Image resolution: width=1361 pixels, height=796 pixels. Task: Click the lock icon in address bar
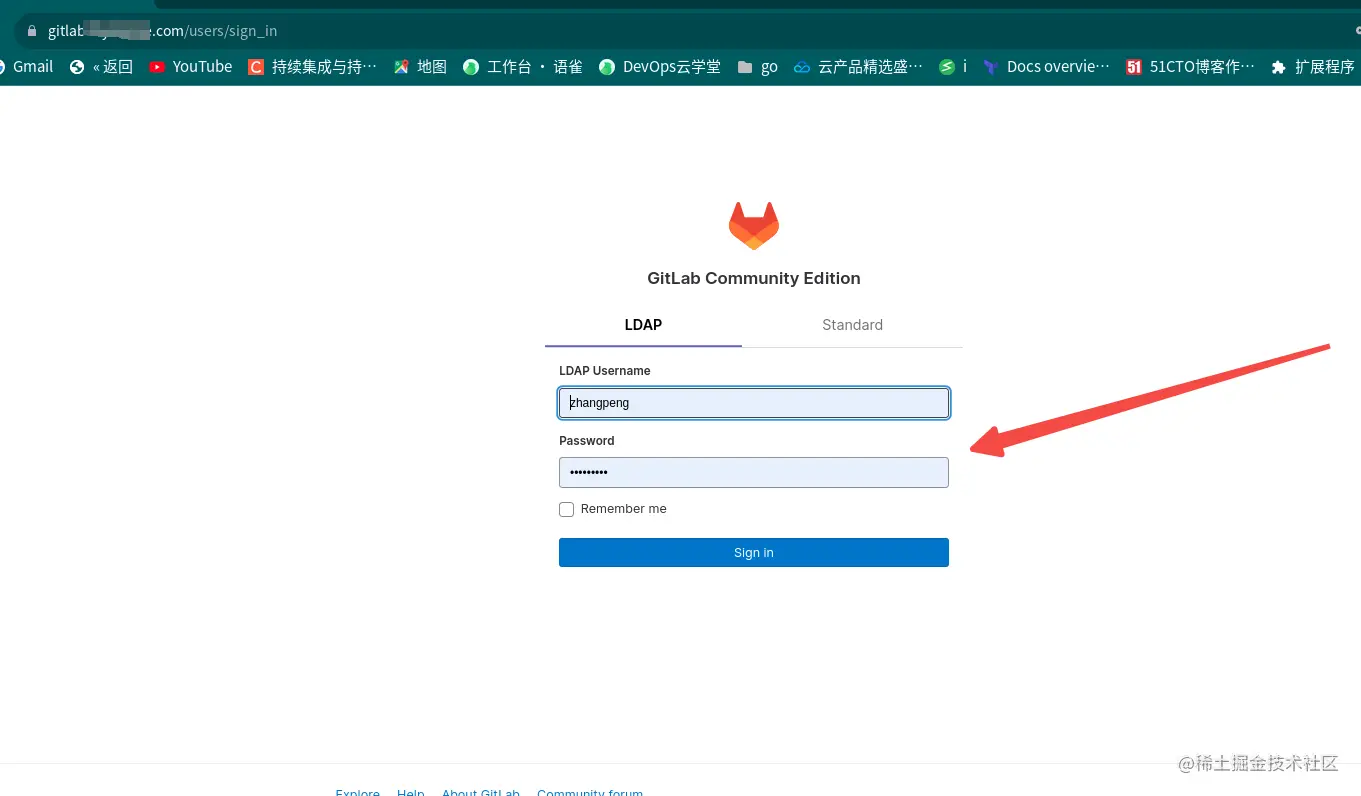point(32,31)
